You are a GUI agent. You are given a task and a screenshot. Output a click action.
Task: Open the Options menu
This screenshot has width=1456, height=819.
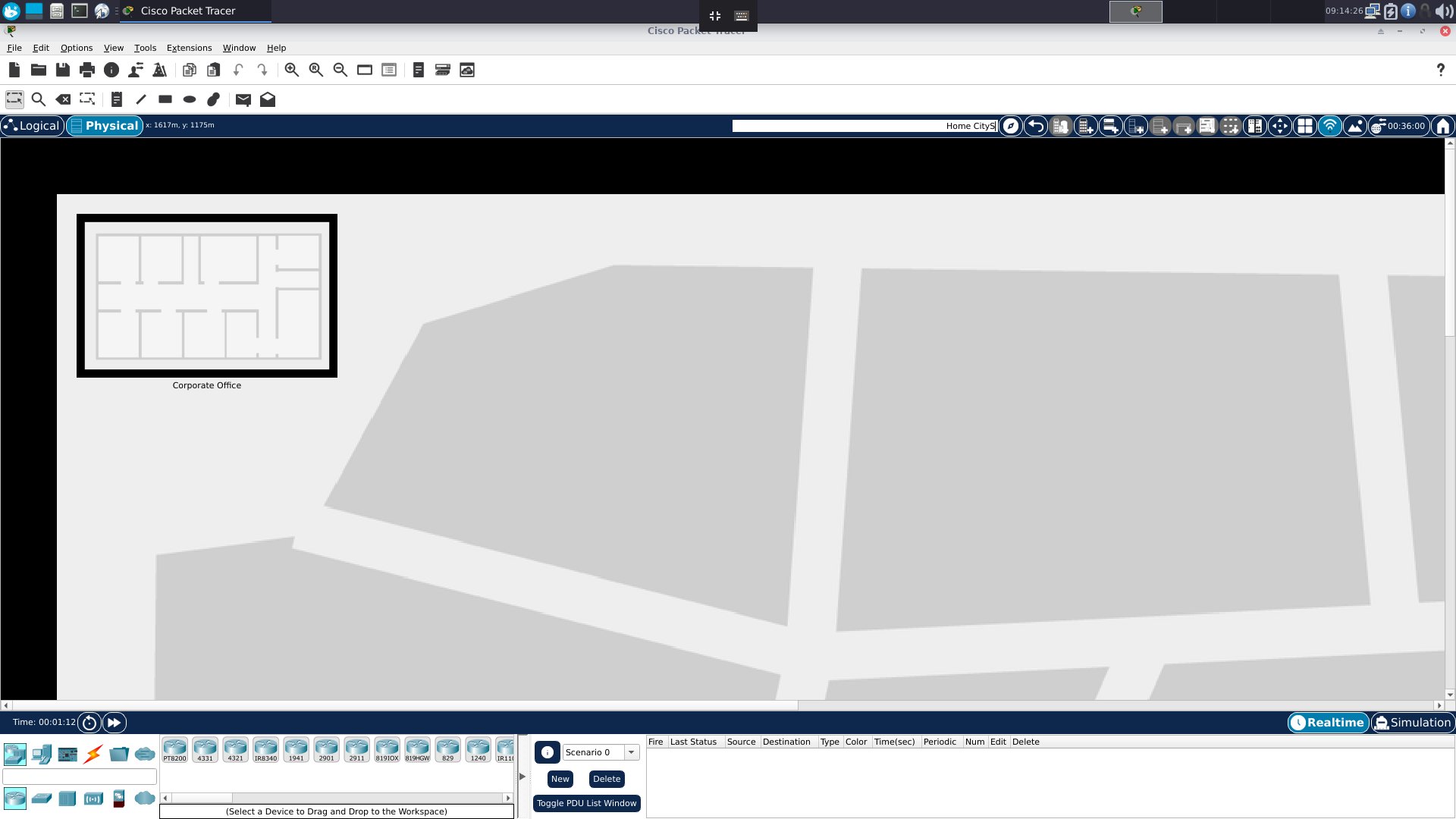coord(77,48)
